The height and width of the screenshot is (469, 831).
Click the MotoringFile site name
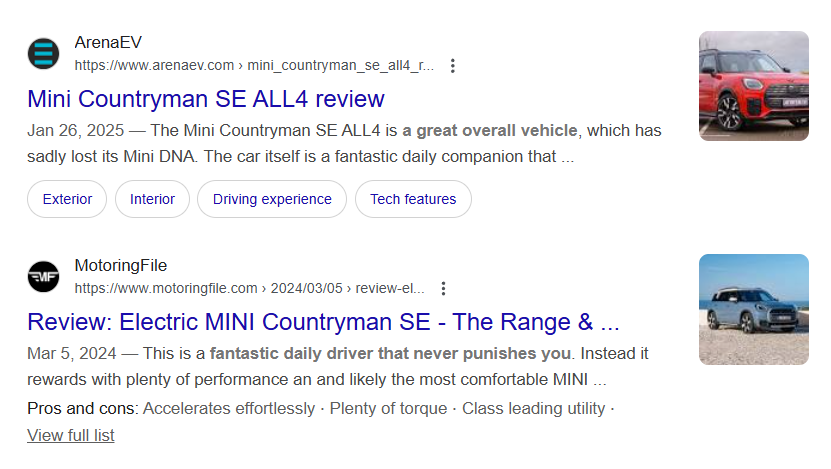[x=121, y=266]
